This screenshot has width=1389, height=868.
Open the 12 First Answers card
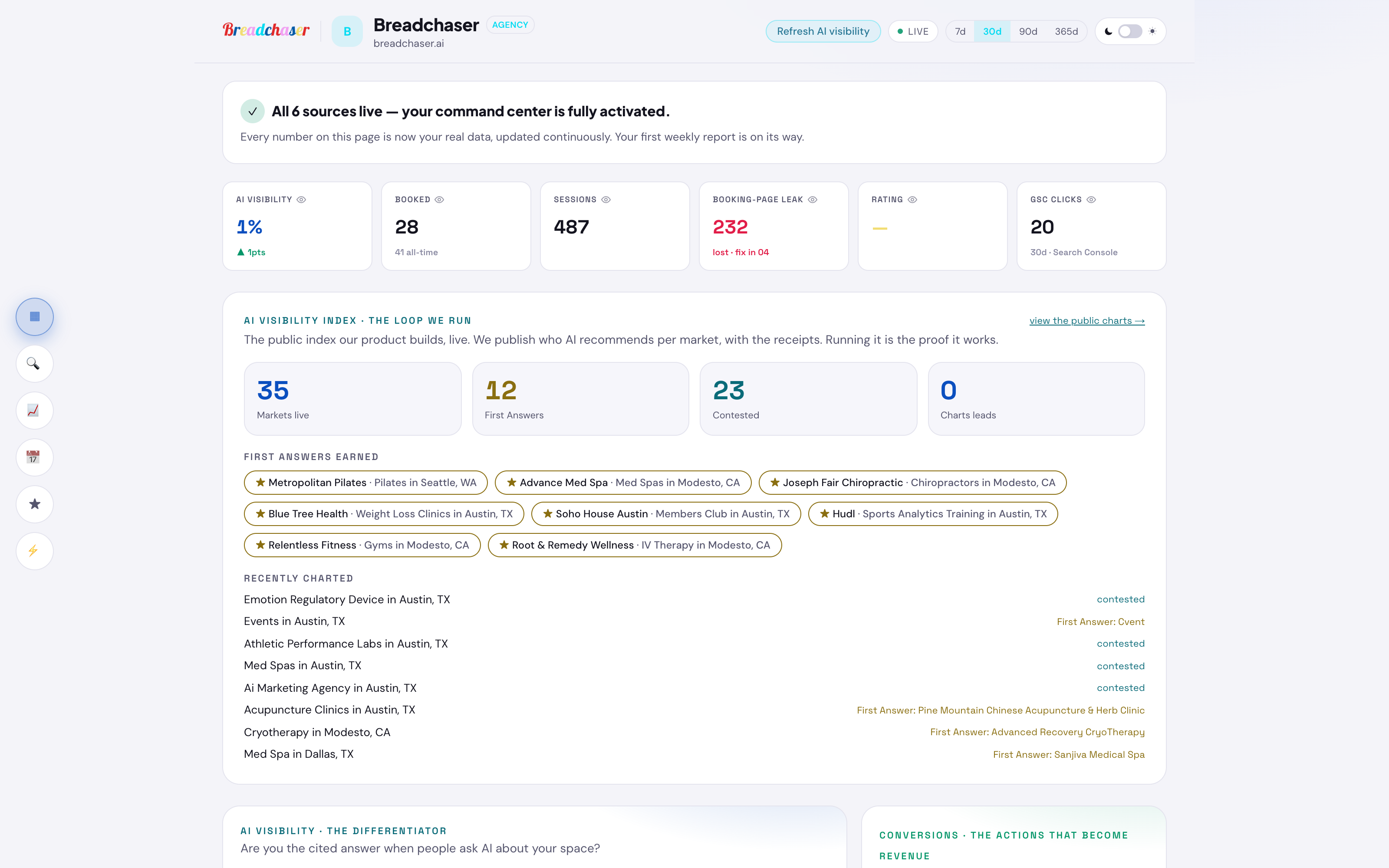pyautogui.click(x=580, y=399)
